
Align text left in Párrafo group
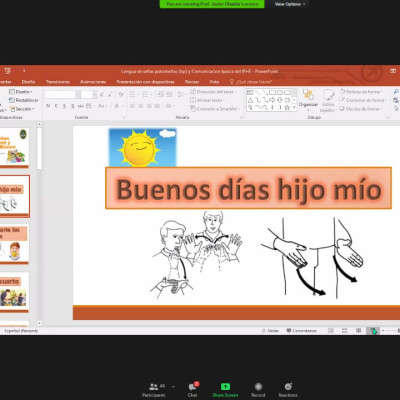[133, 106]
